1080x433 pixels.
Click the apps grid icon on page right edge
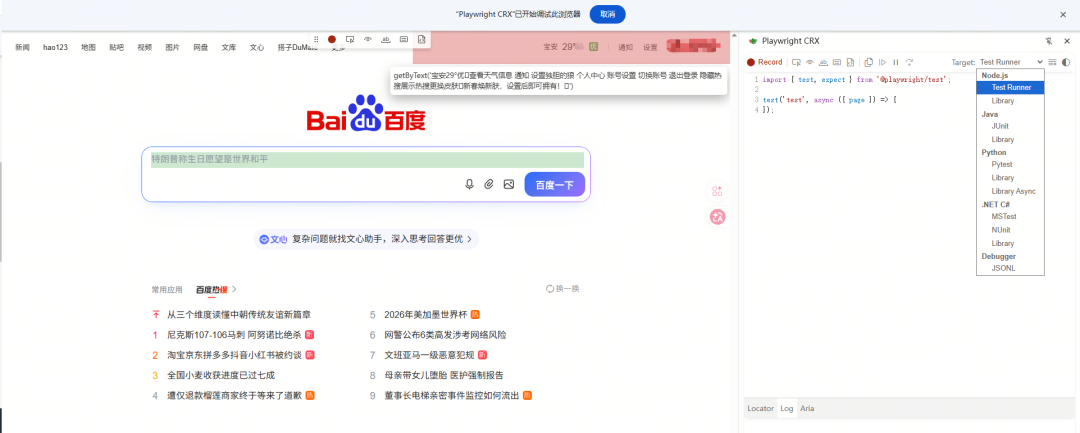point(717,191)
